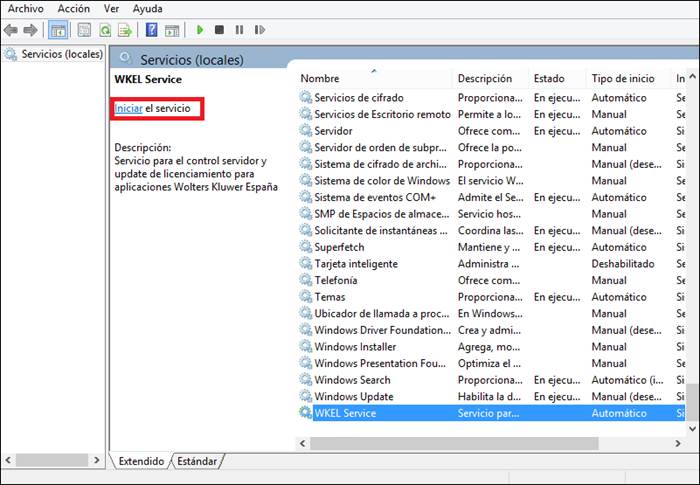Image resolution: width=700 pixels, height=485 pixels.
Task: Click the Servicios (locales) tree icon
Action: (x=10, y=54)
